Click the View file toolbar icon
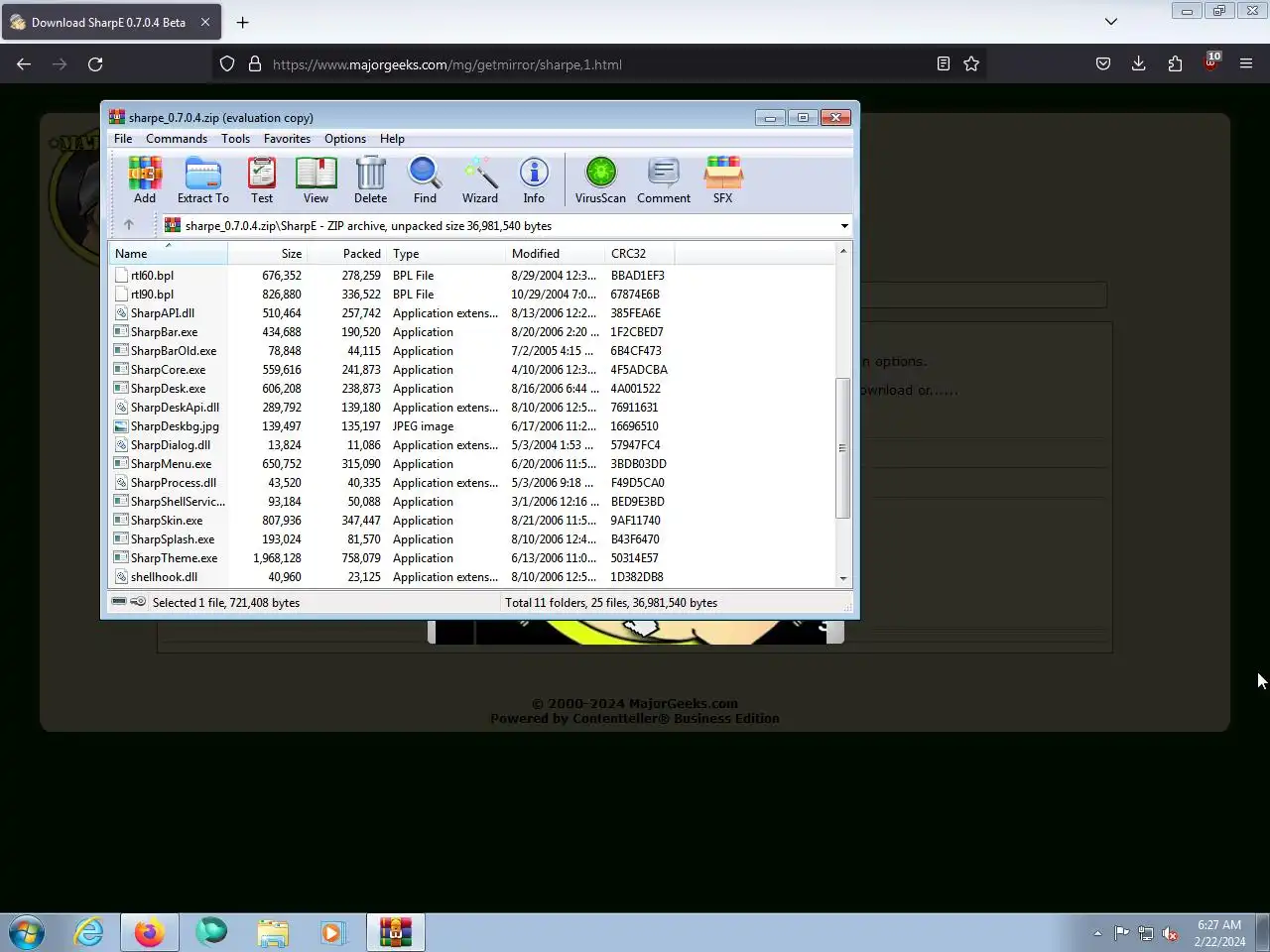1270x952 pixels. point(316,179)
